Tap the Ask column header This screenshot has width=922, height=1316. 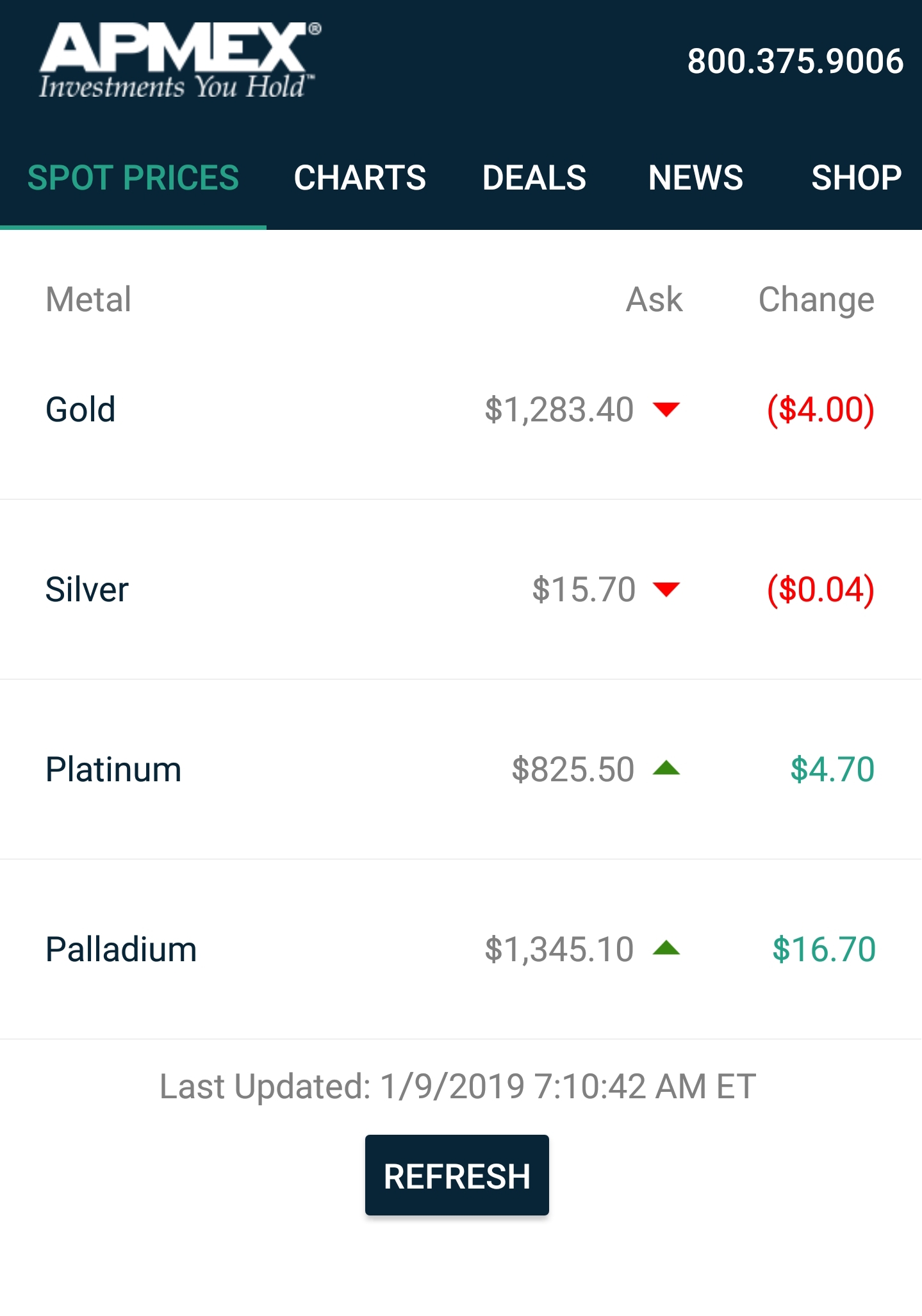(654, 299)
